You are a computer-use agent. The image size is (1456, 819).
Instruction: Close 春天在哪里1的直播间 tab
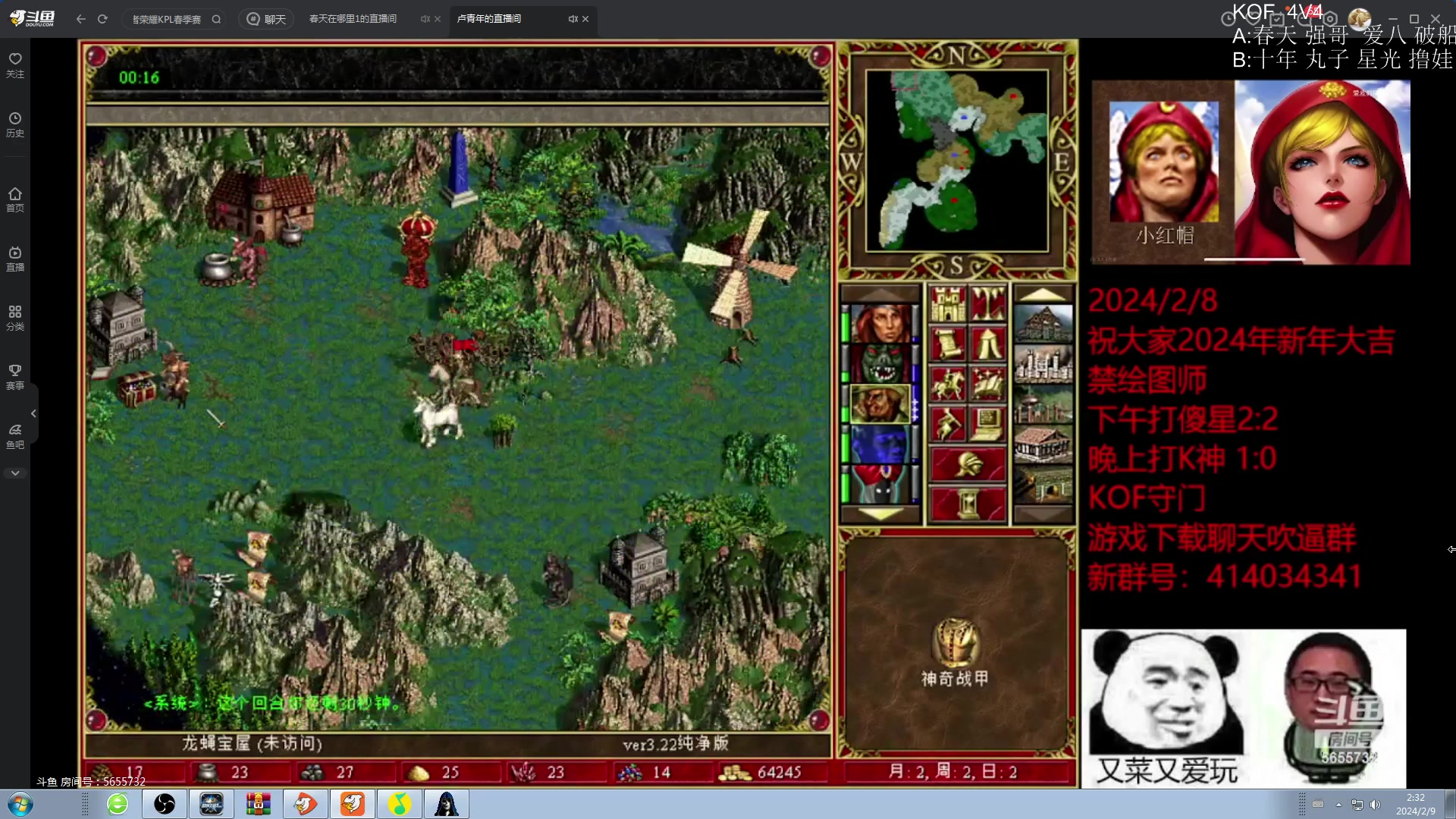[x=438, y=19]
